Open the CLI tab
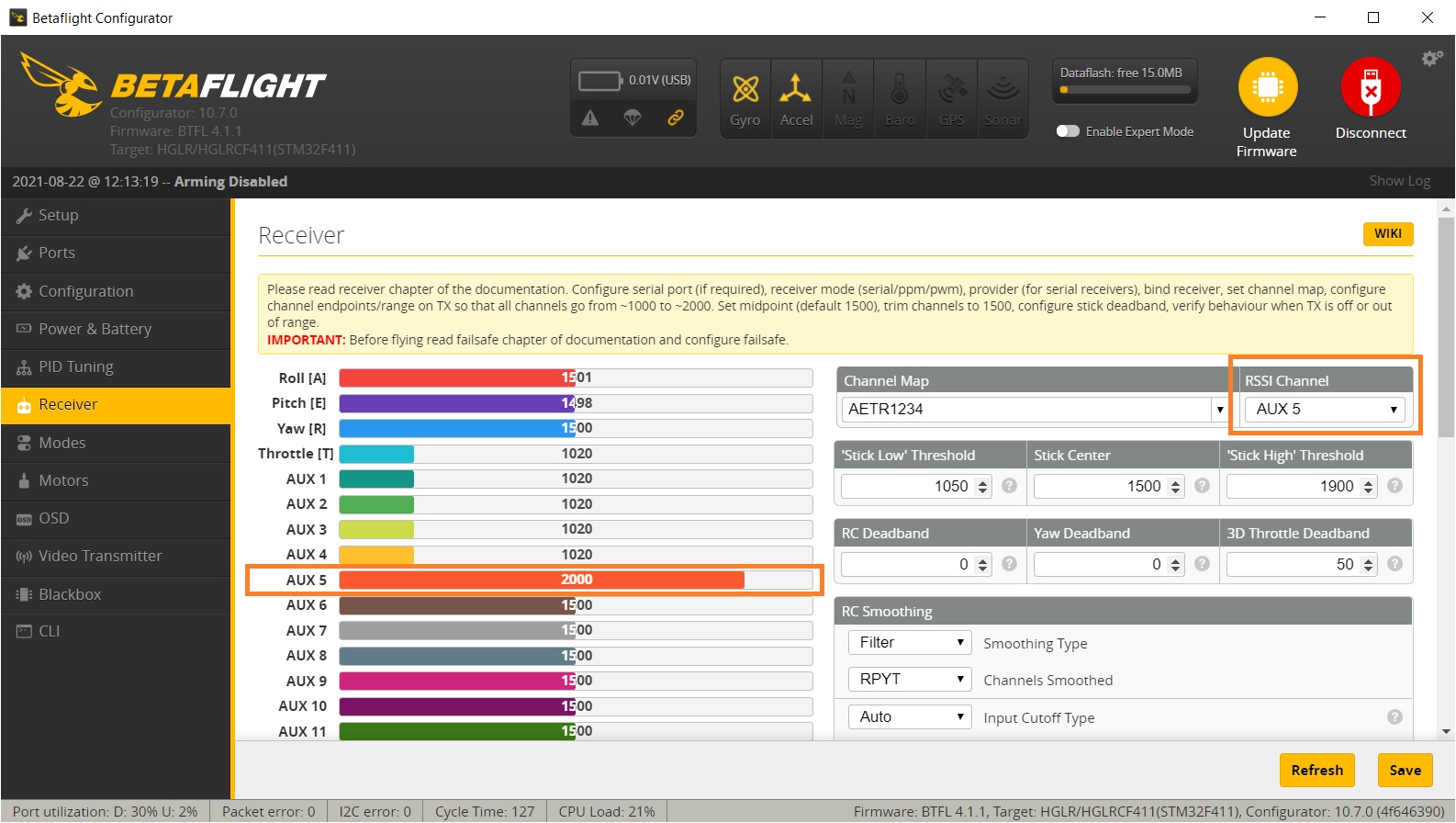The width and height of the screenshot is (1456, 823). (116, 631)
